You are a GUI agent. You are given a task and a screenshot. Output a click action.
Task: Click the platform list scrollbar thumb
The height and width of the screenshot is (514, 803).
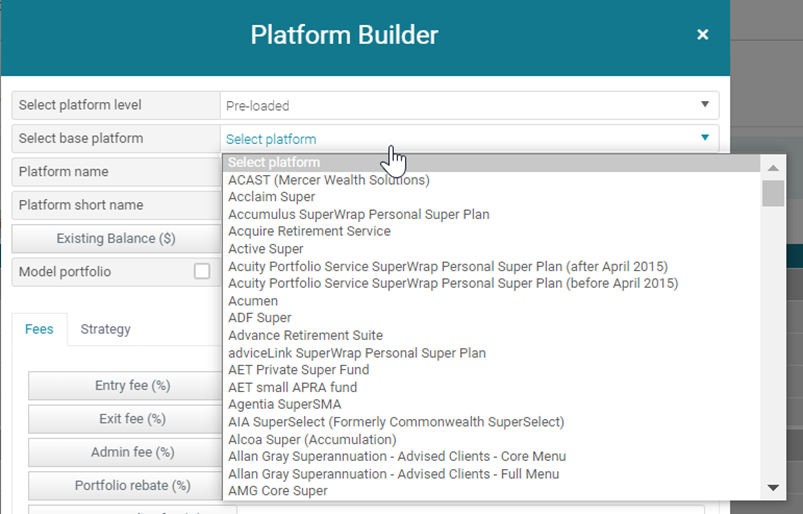773,194
